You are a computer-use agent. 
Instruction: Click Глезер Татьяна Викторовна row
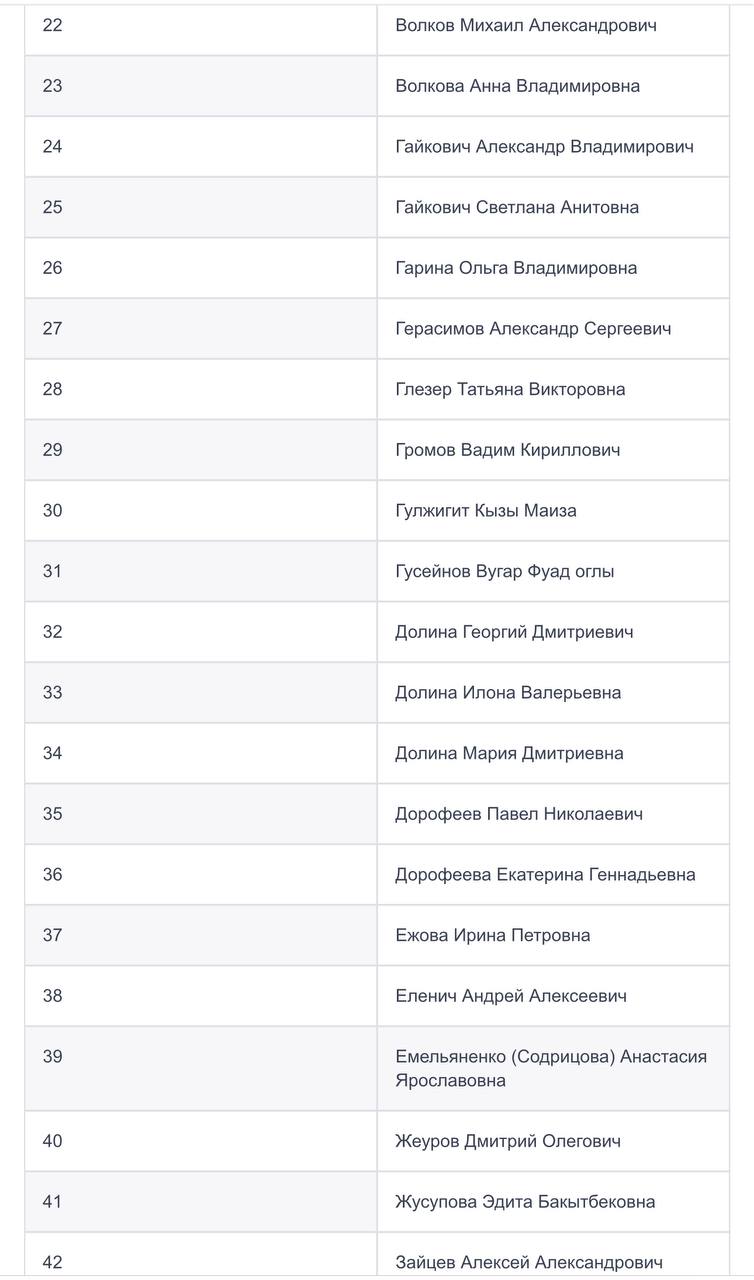pyautogui.click(x=510, y=389)
